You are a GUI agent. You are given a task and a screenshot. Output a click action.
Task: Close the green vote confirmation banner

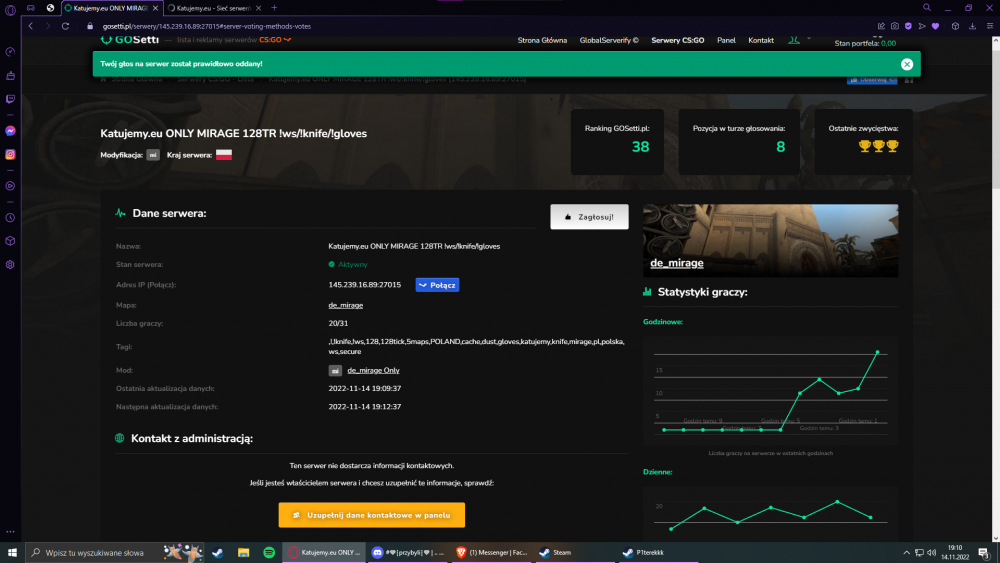[907, 64]
